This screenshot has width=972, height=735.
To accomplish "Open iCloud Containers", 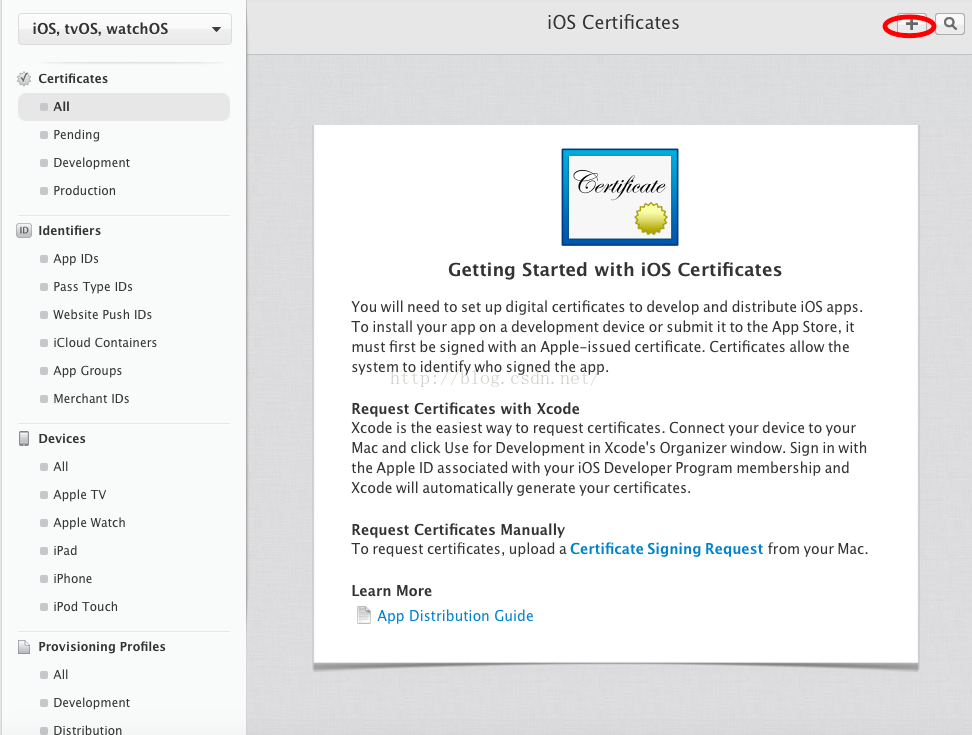I will [x=105, y=342].
